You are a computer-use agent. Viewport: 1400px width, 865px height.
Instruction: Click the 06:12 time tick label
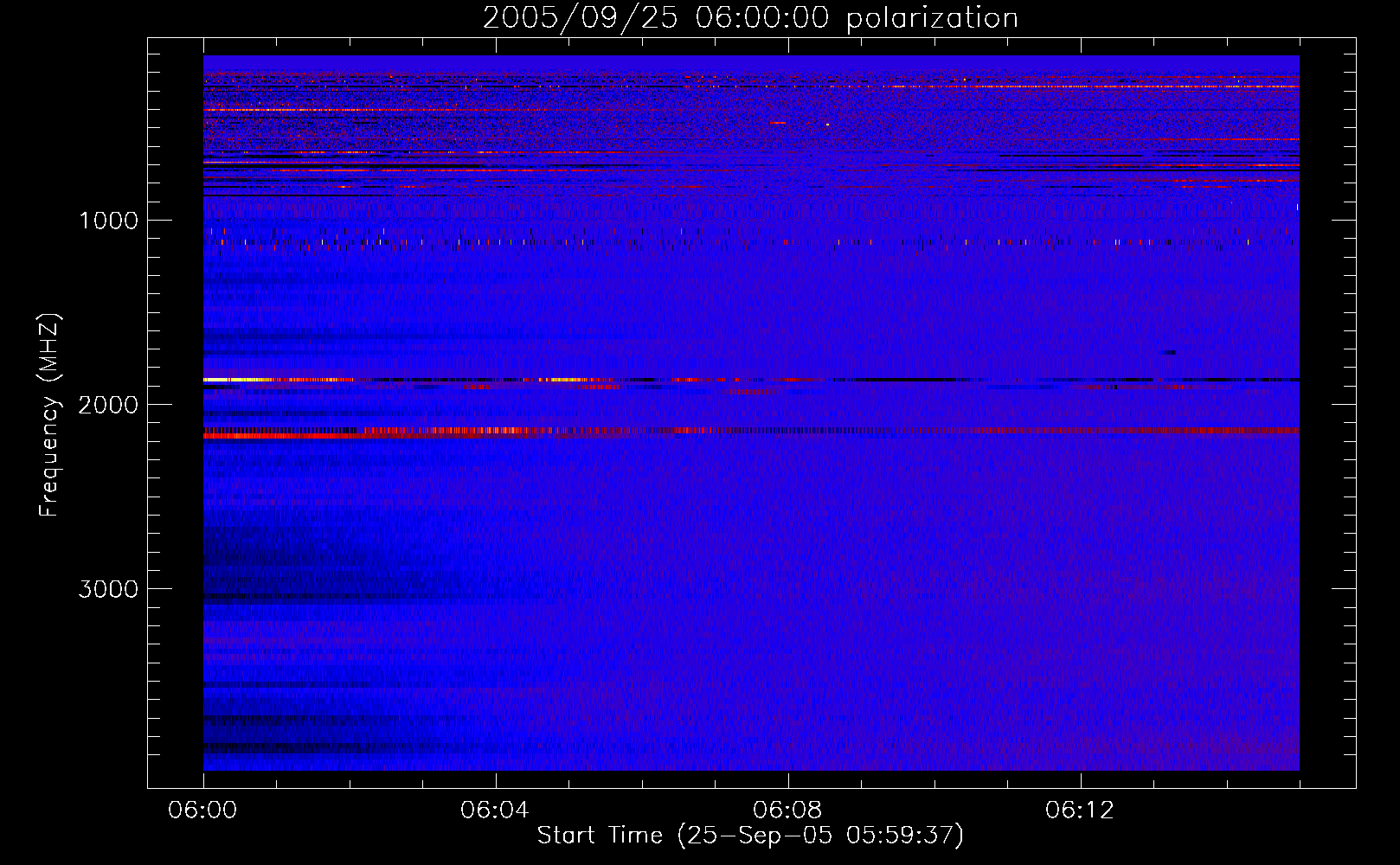tap(1080, 811)
